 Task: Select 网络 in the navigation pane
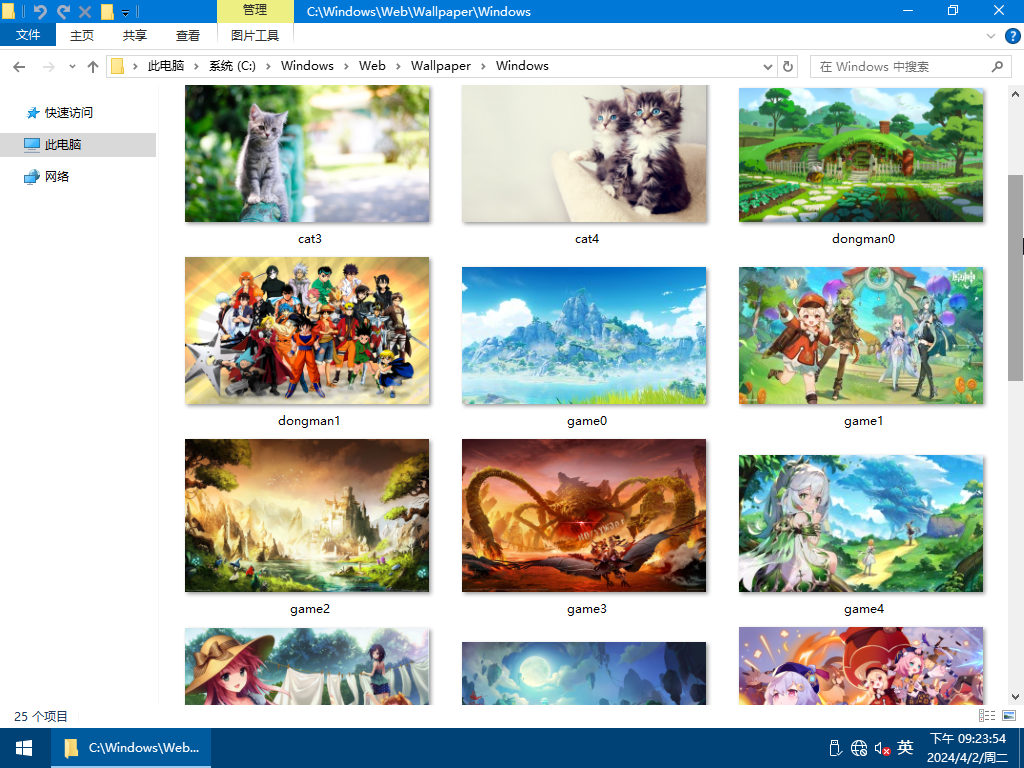coord(57,177)
